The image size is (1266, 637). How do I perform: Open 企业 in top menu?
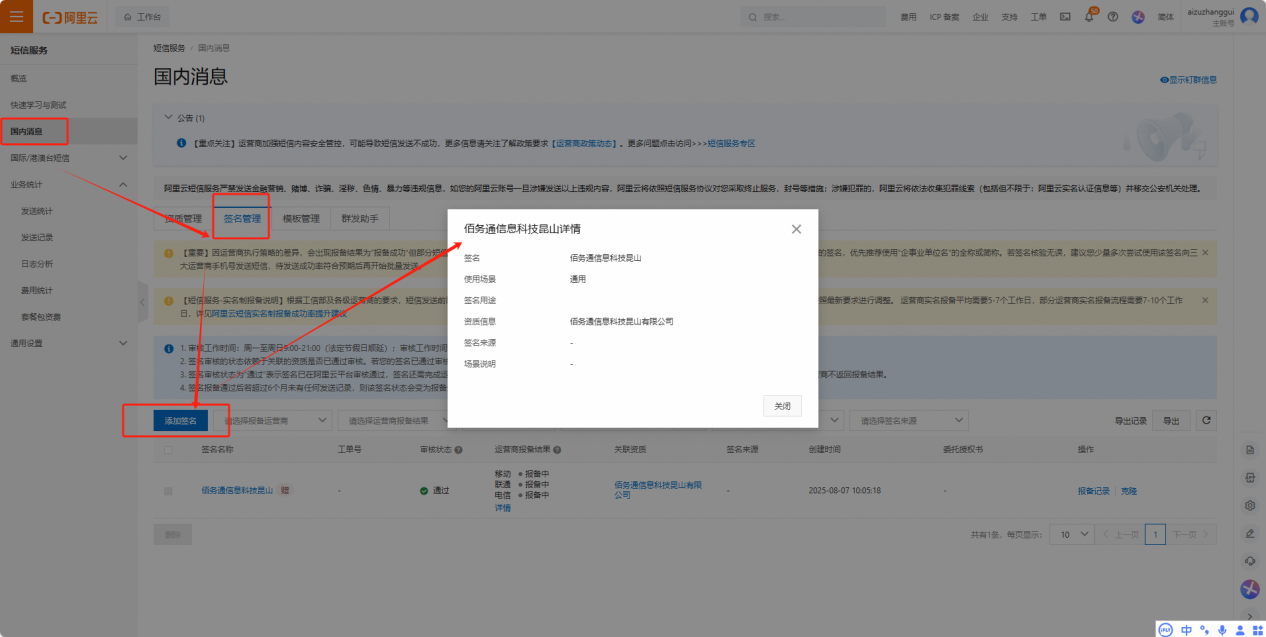980,17
